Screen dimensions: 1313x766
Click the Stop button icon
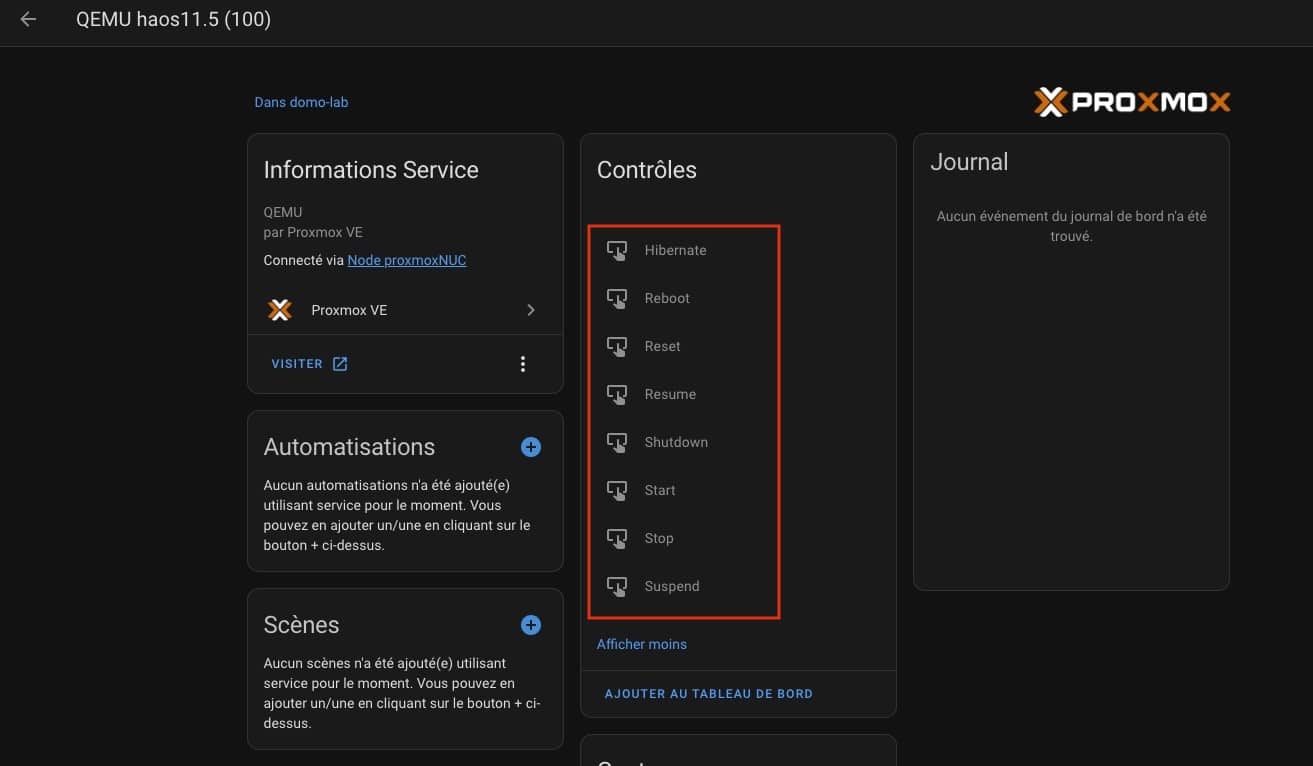617,538
